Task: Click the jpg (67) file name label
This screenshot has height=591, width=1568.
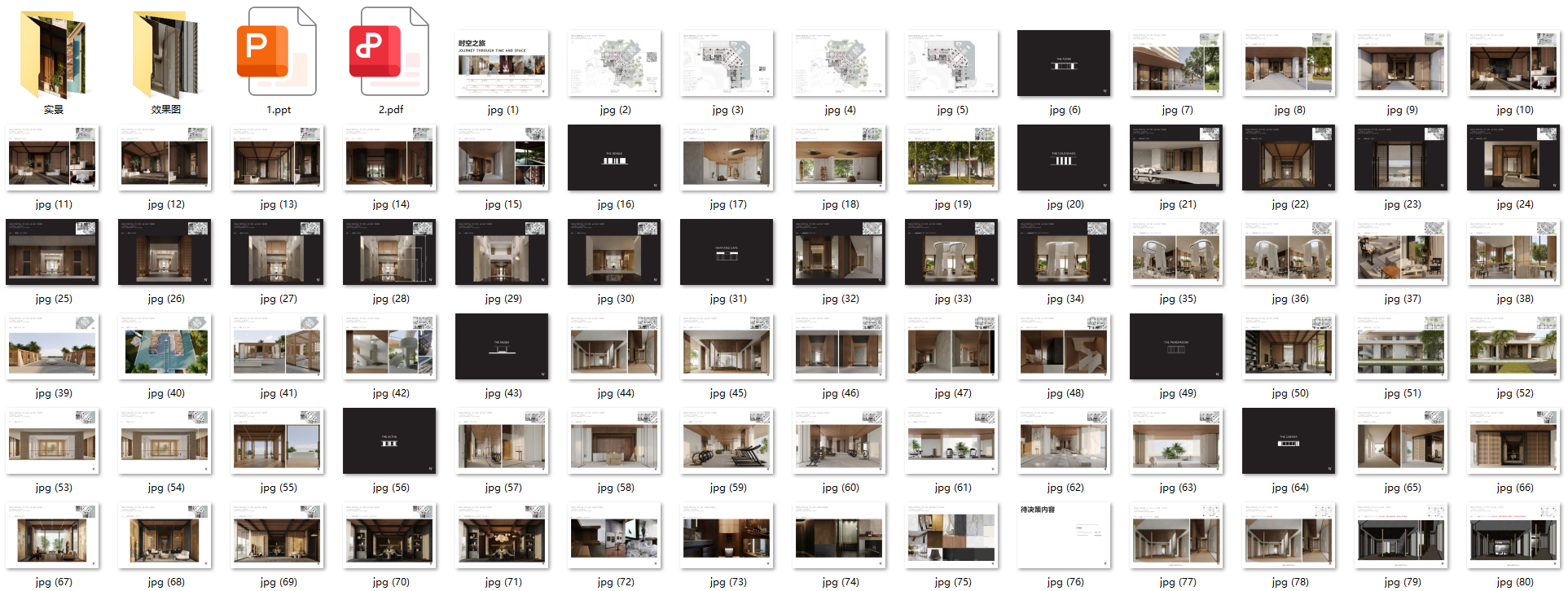Action: 54,582
